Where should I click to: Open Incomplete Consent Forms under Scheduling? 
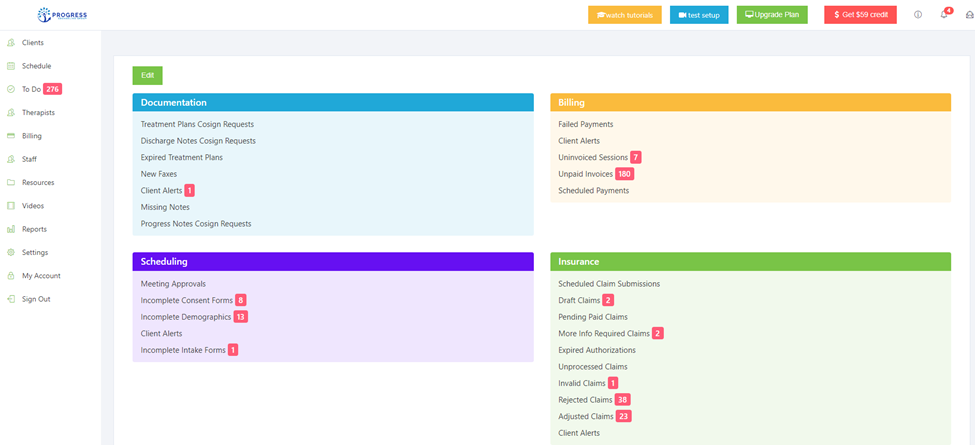[x=186, y=300]
